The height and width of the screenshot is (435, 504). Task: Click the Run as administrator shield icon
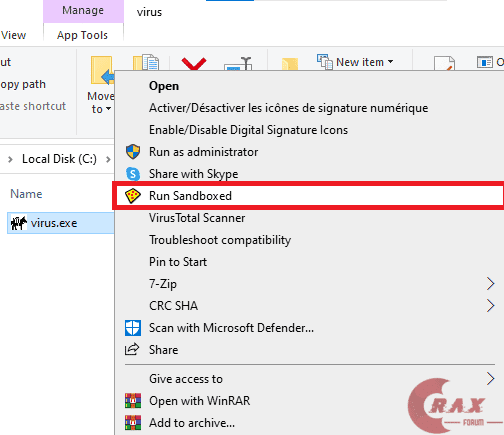(x=133, y=152)
